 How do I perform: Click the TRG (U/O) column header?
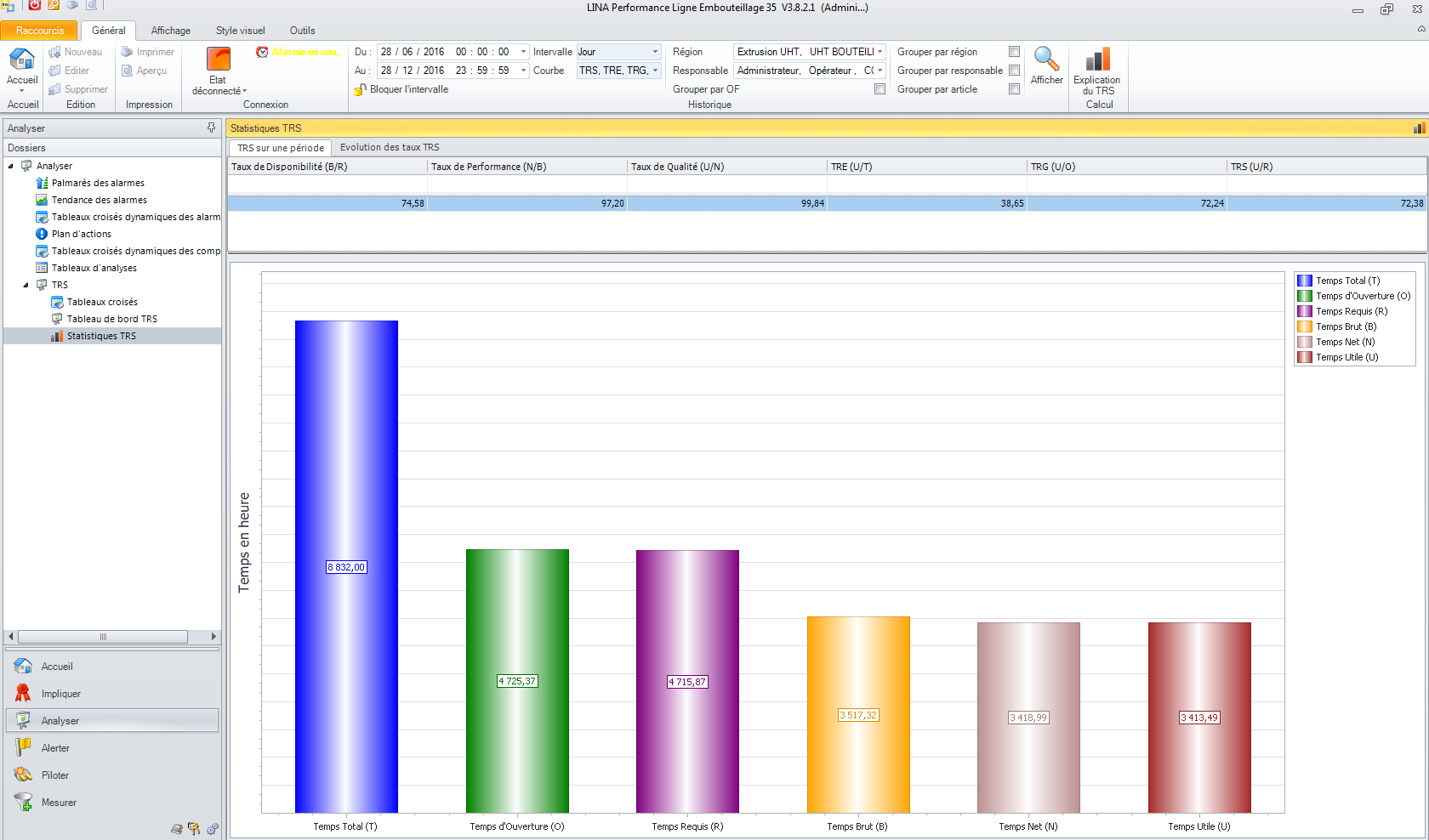pyautogui.click(x=1127, y=167)
